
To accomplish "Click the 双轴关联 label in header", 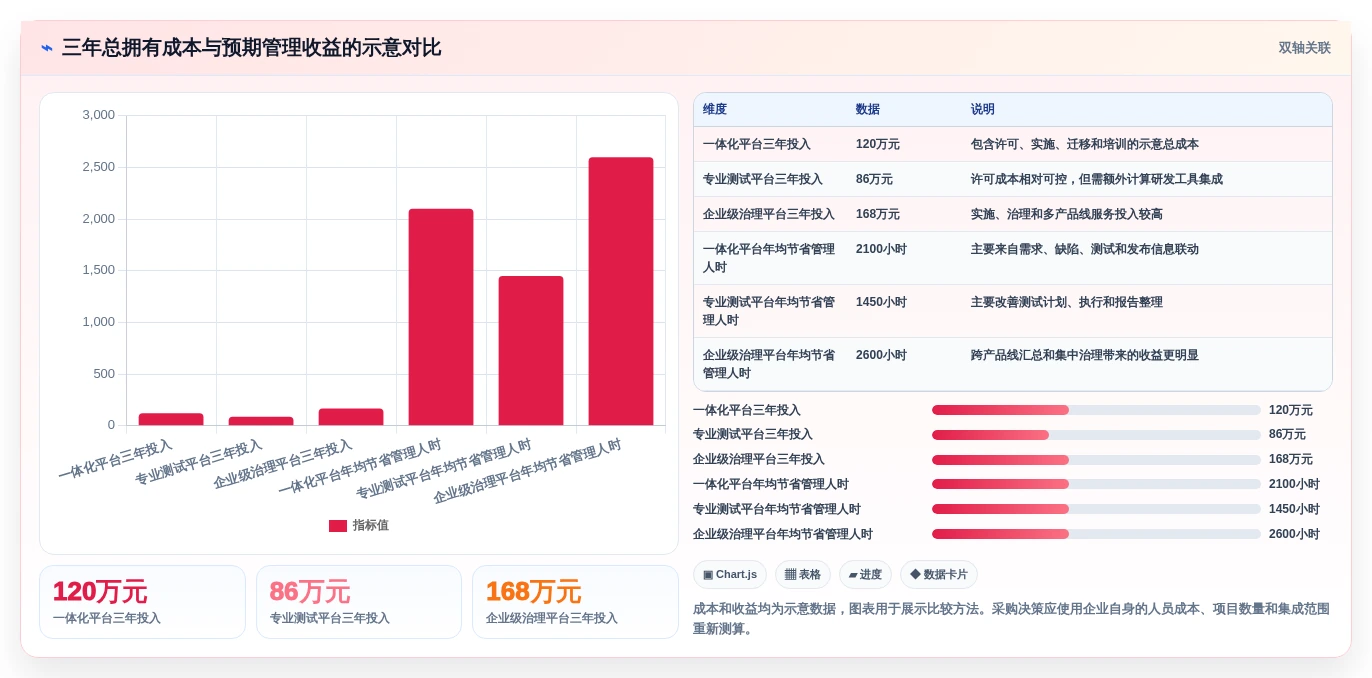I will coord(1304,48).
